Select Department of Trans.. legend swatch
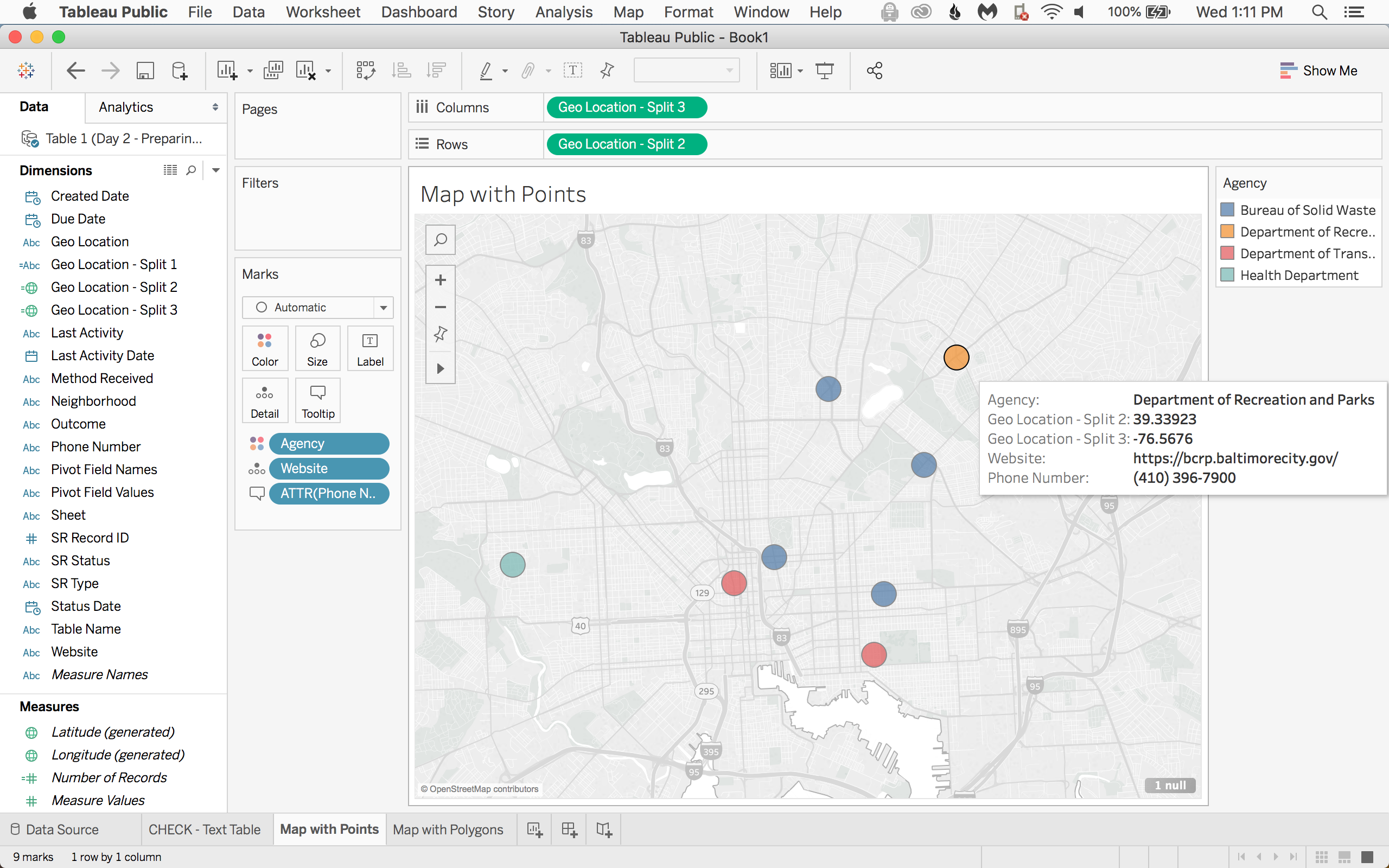This screenshot has height=868, width=1389. pos(1227,254)
